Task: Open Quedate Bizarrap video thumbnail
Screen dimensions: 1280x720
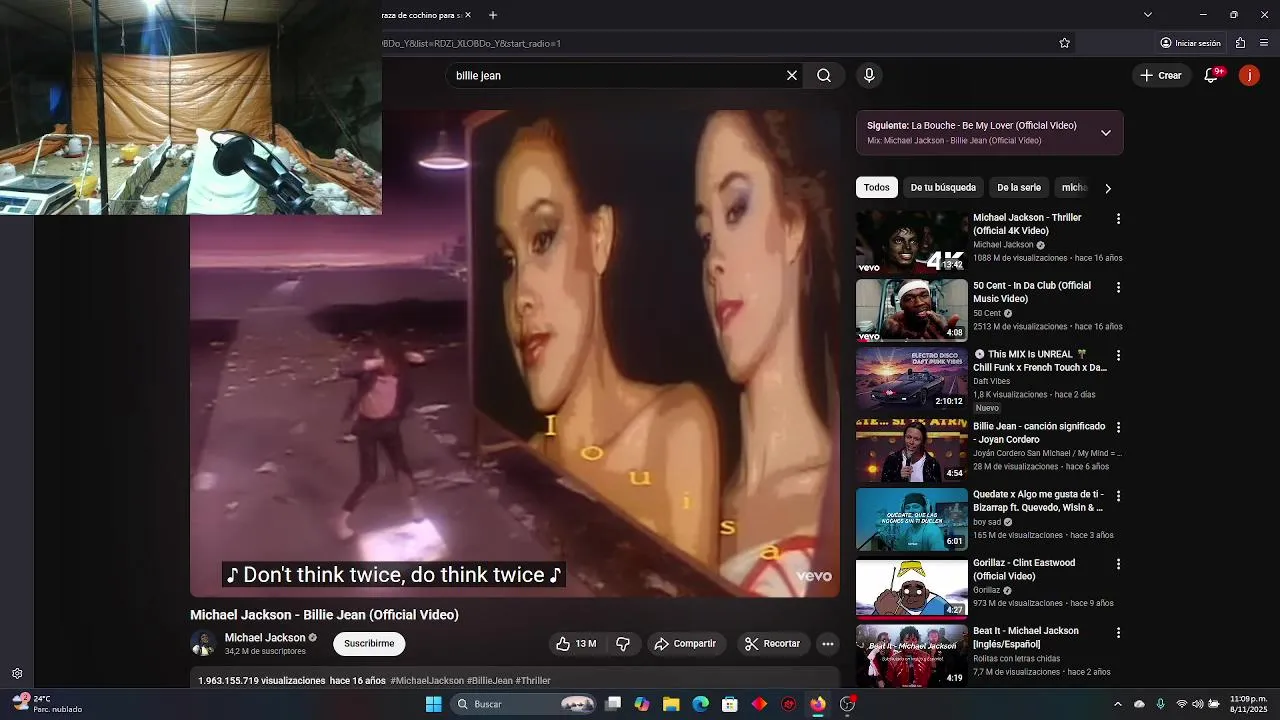Action: click(911, 519)
